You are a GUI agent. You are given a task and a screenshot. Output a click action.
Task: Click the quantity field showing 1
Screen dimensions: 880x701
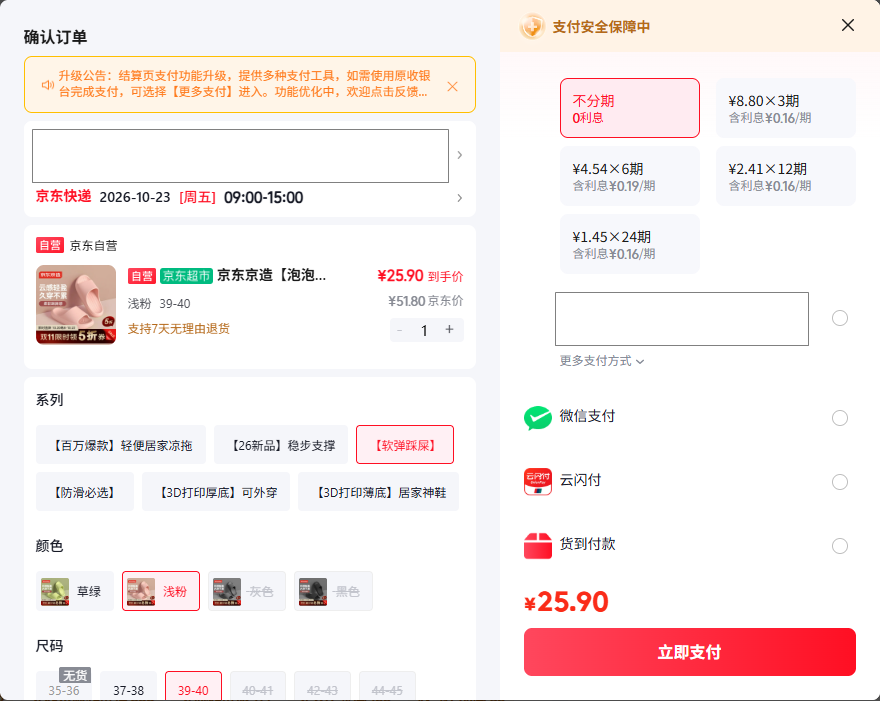pyautogui.click(x=424, y=330)
